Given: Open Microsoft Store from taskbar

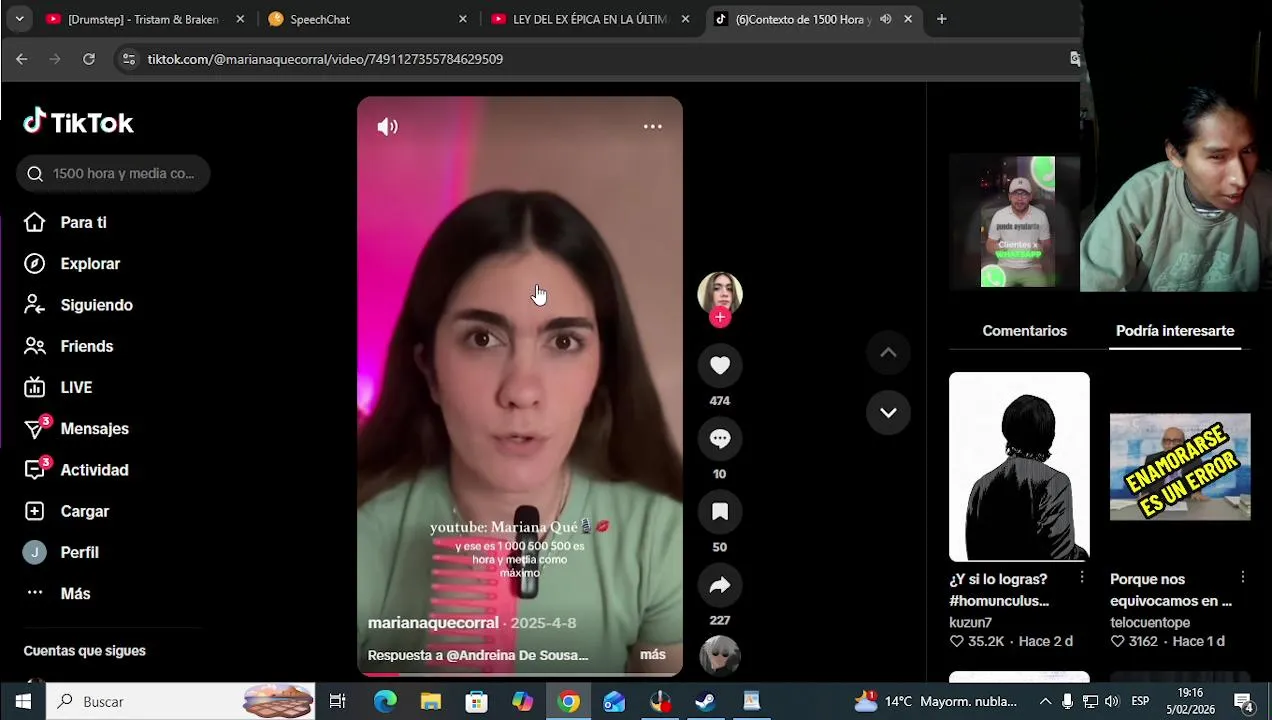Looking at the screenshot, I should pos(477,702).
